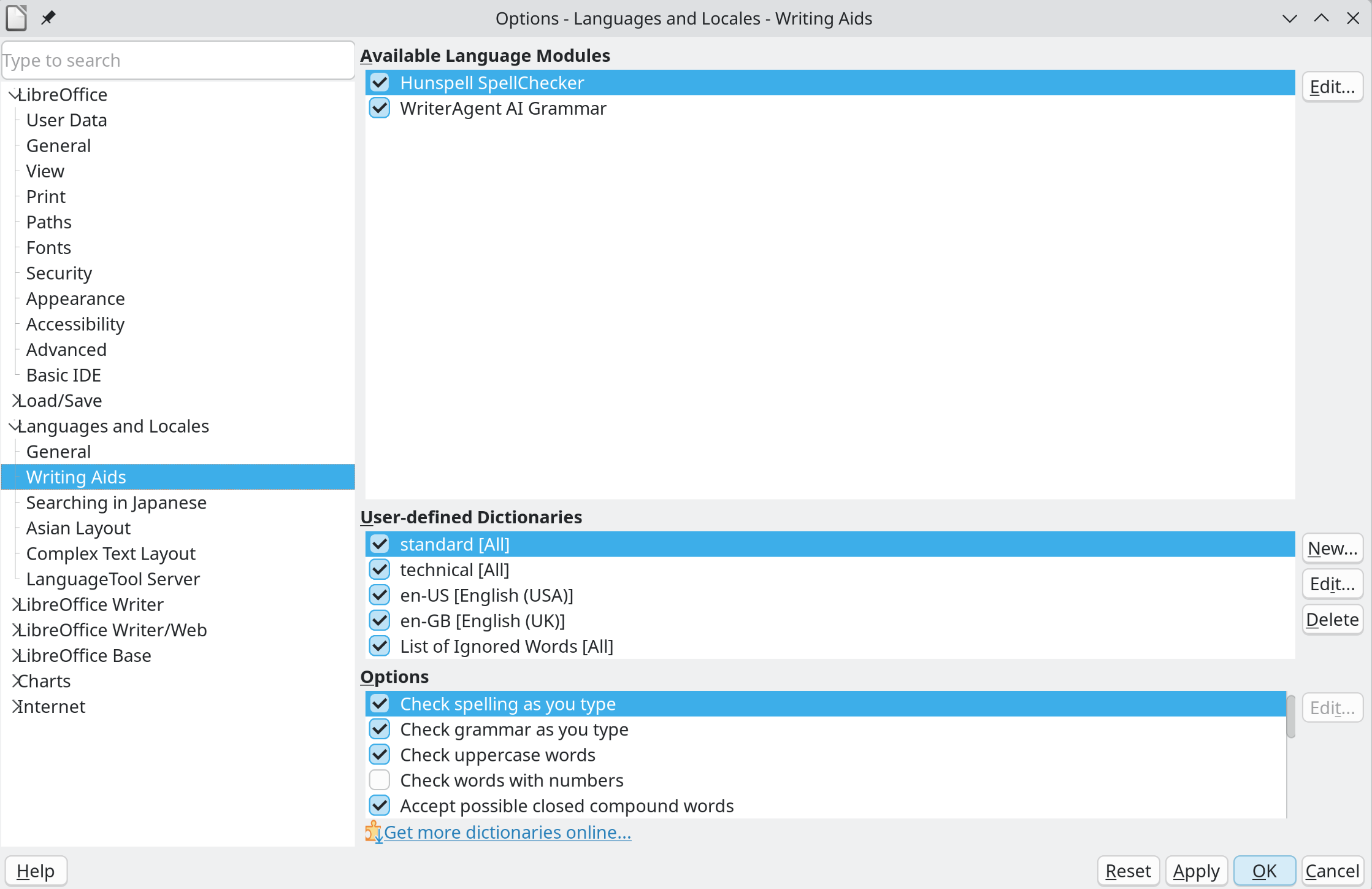
Task: Select General under LibreOffice
Action: [58, 146]
